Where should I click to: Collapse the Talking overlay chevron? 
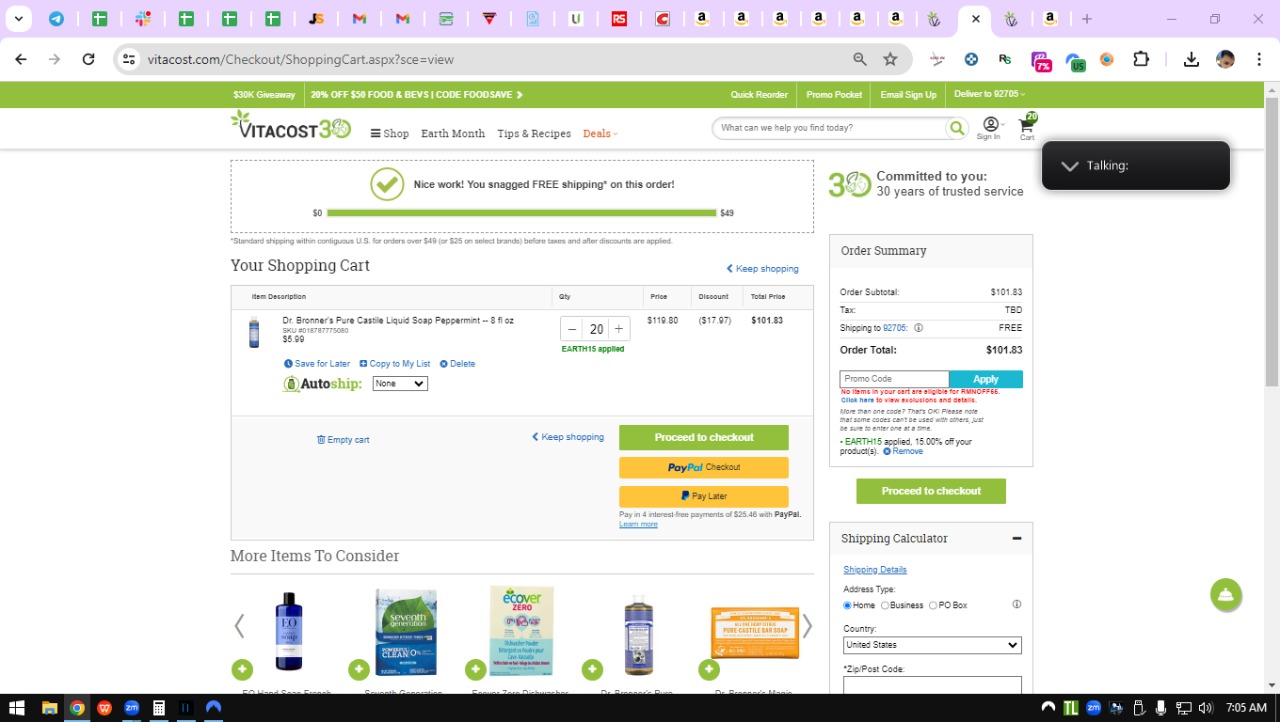(x=1070, y=166)
